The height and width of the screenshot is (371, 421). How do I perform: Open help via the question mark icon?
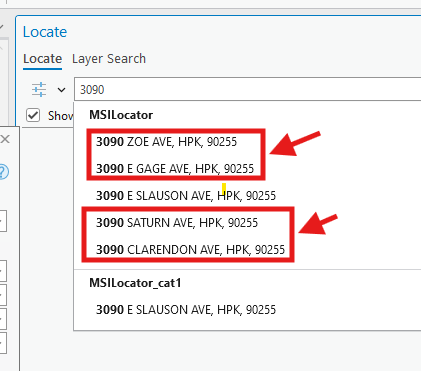point(3,172)
